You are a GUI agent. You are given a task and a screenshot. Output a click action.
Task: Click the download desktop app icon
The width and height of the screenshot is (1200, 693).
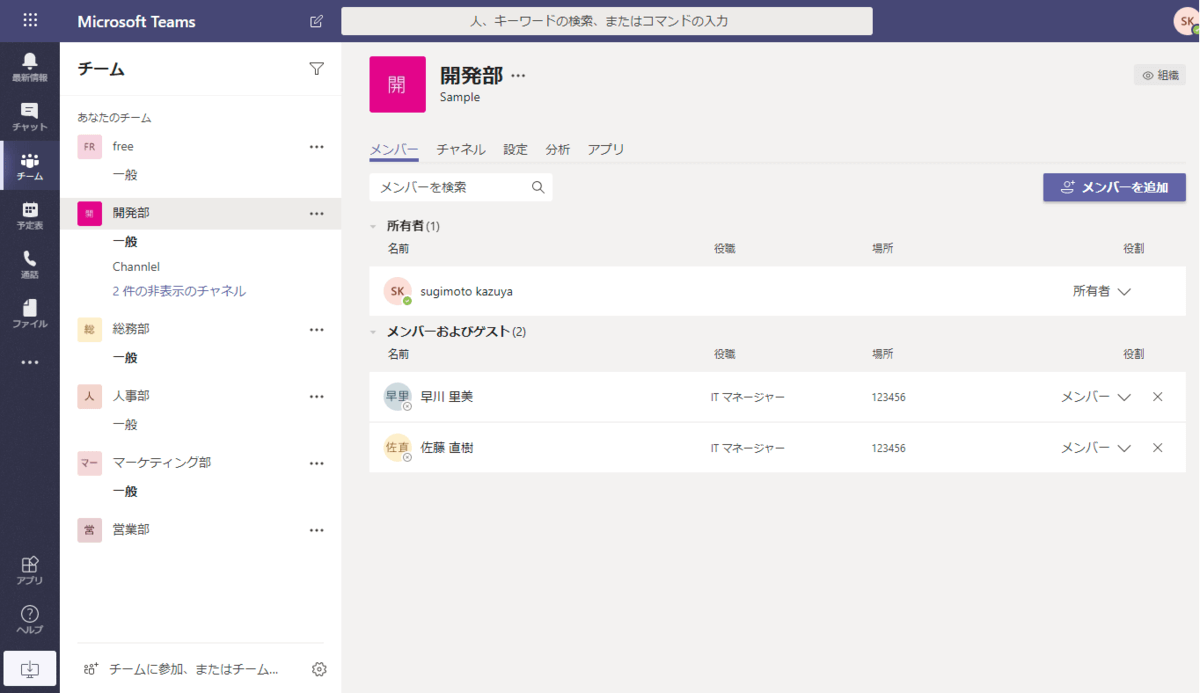[x=30, y=668]
